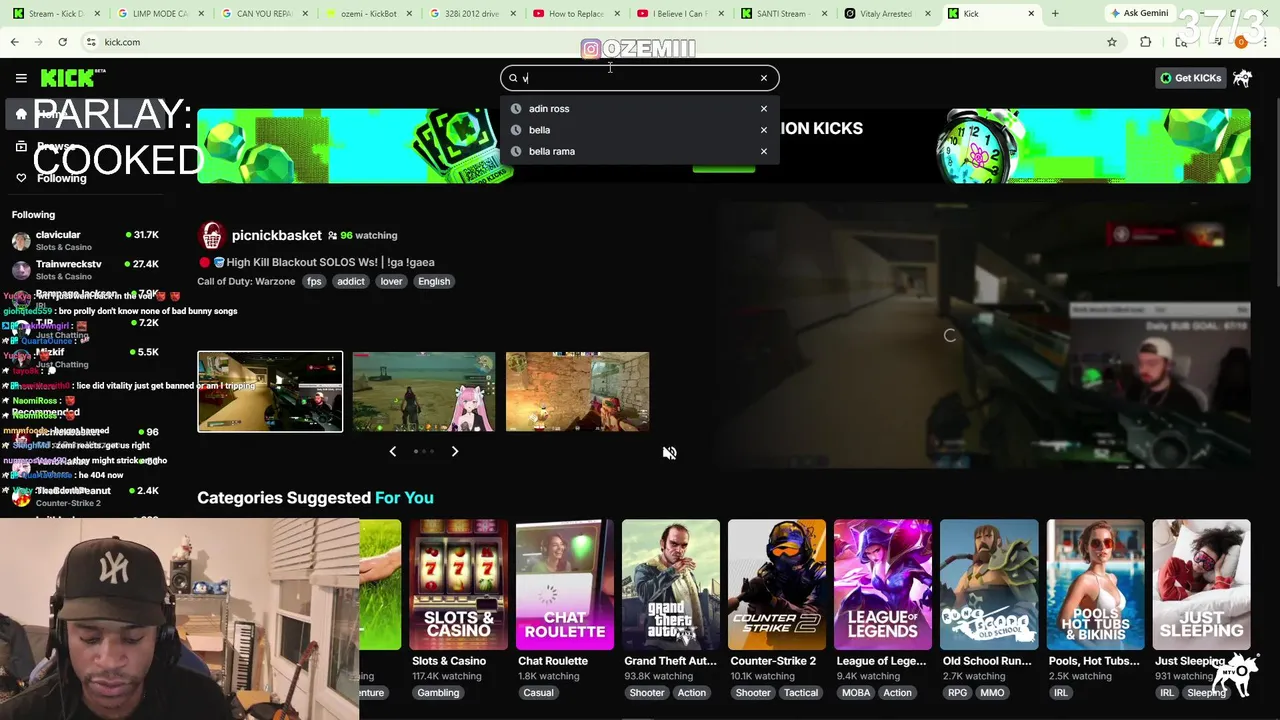Remove 'adin ross' from search history

pos(764,109)
